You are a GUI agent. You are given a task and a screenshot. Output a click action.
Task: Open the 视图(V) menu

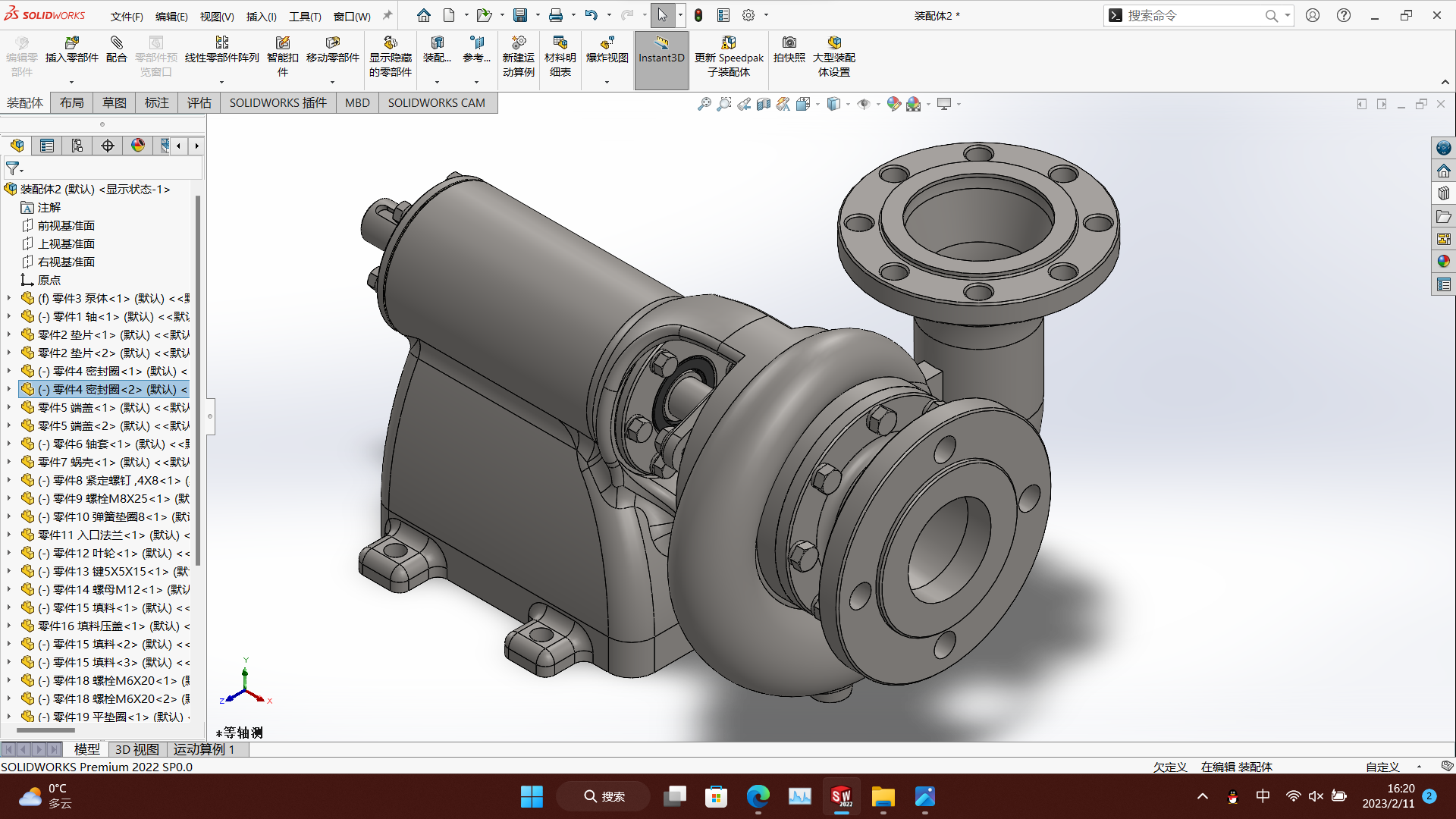(x=217, y=16)
